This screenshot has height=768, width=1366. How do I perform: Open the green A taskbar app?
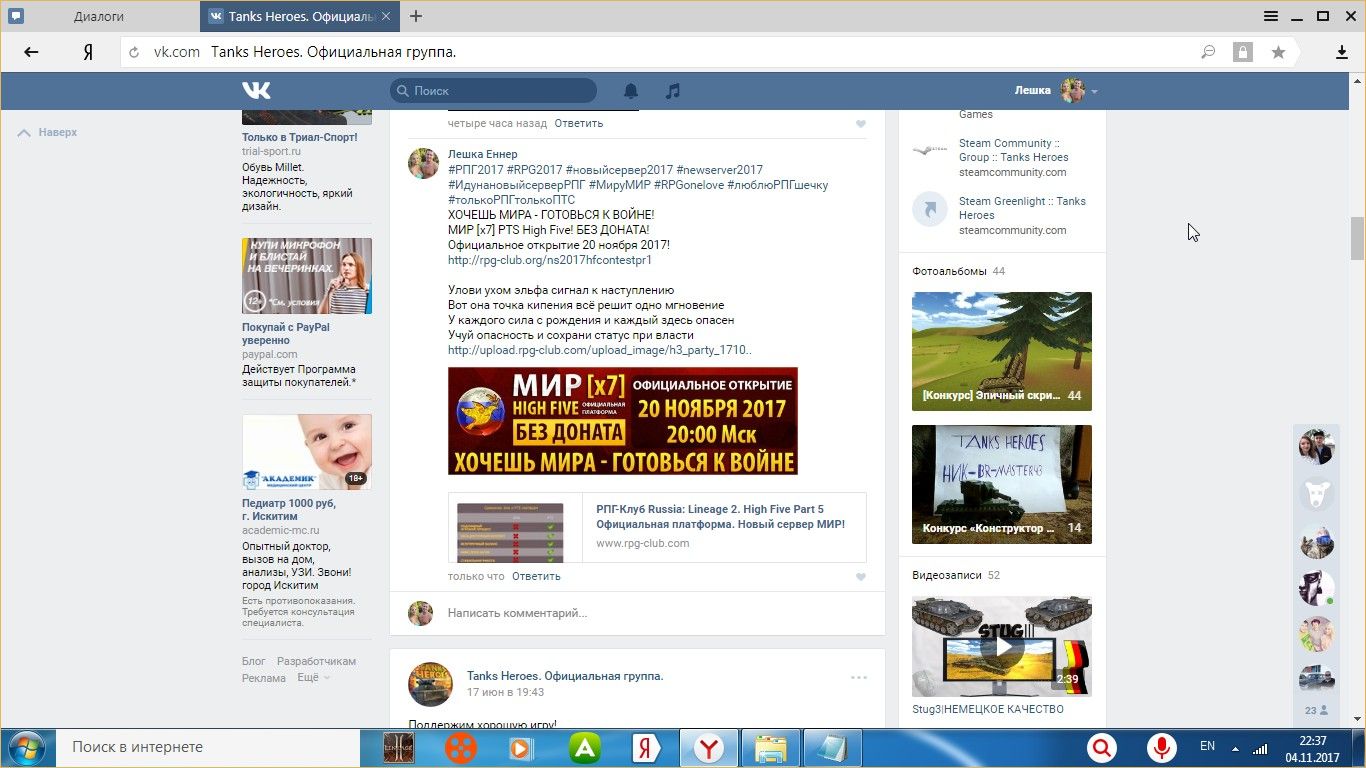tap(585, 748)
